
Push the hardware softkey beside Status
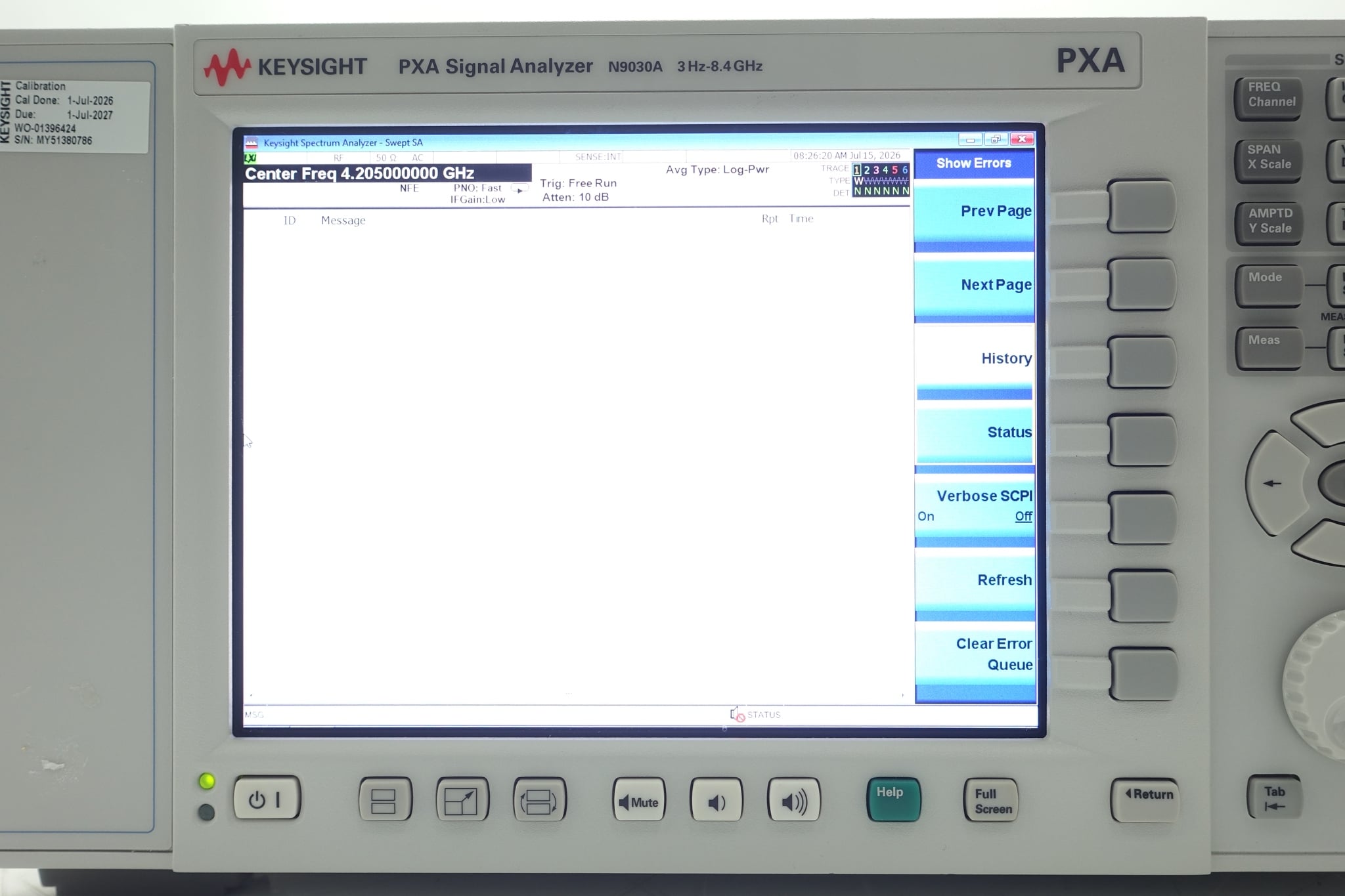click(1141, 440)
